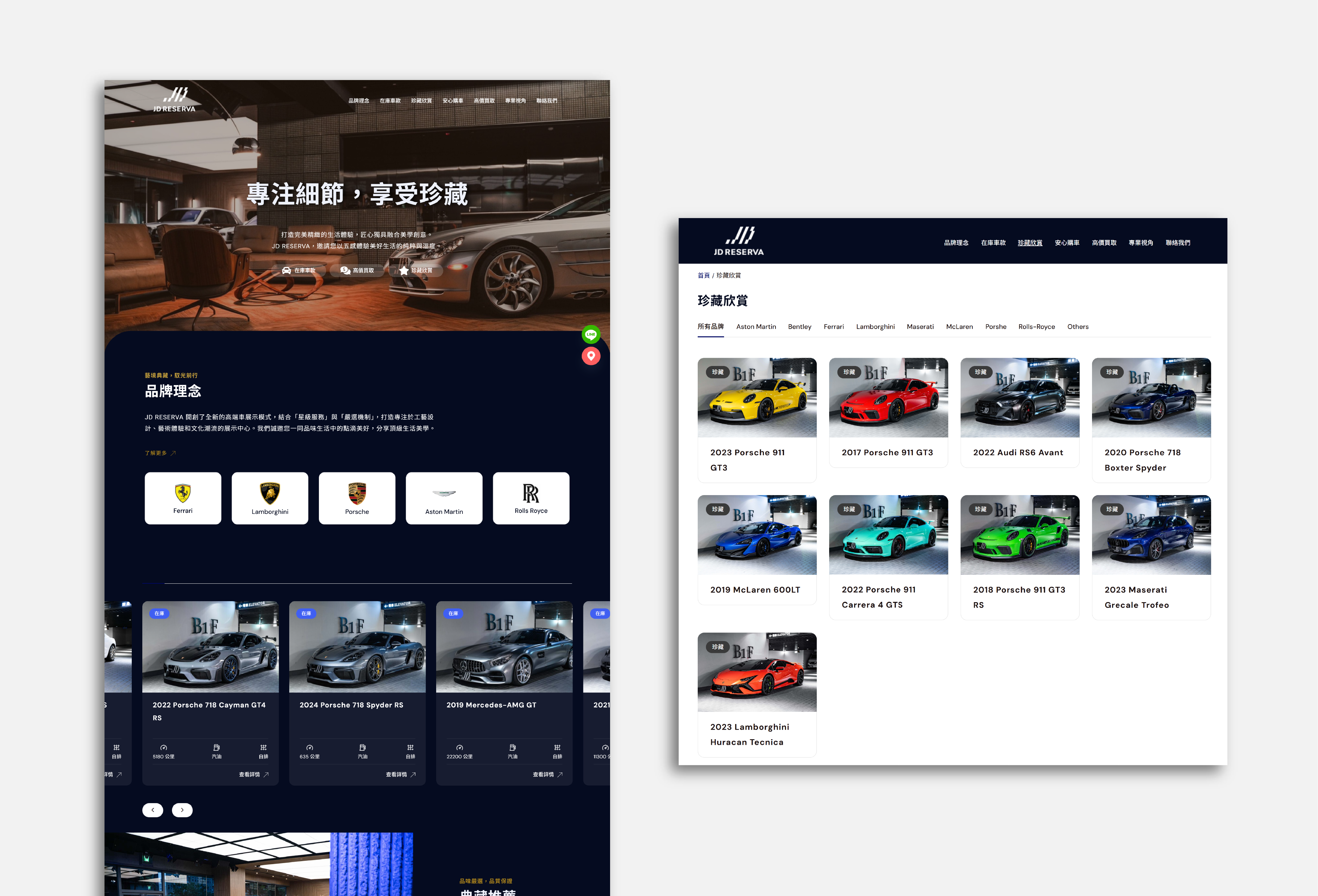The image size is (1318, 896).
Task: Click the red map location pin icon
Action: 591,355
